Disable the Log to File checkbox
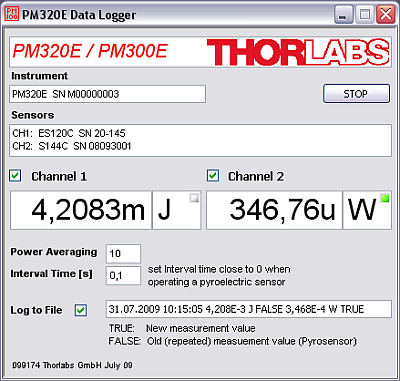The image size is (400, 381). point(81,310)
